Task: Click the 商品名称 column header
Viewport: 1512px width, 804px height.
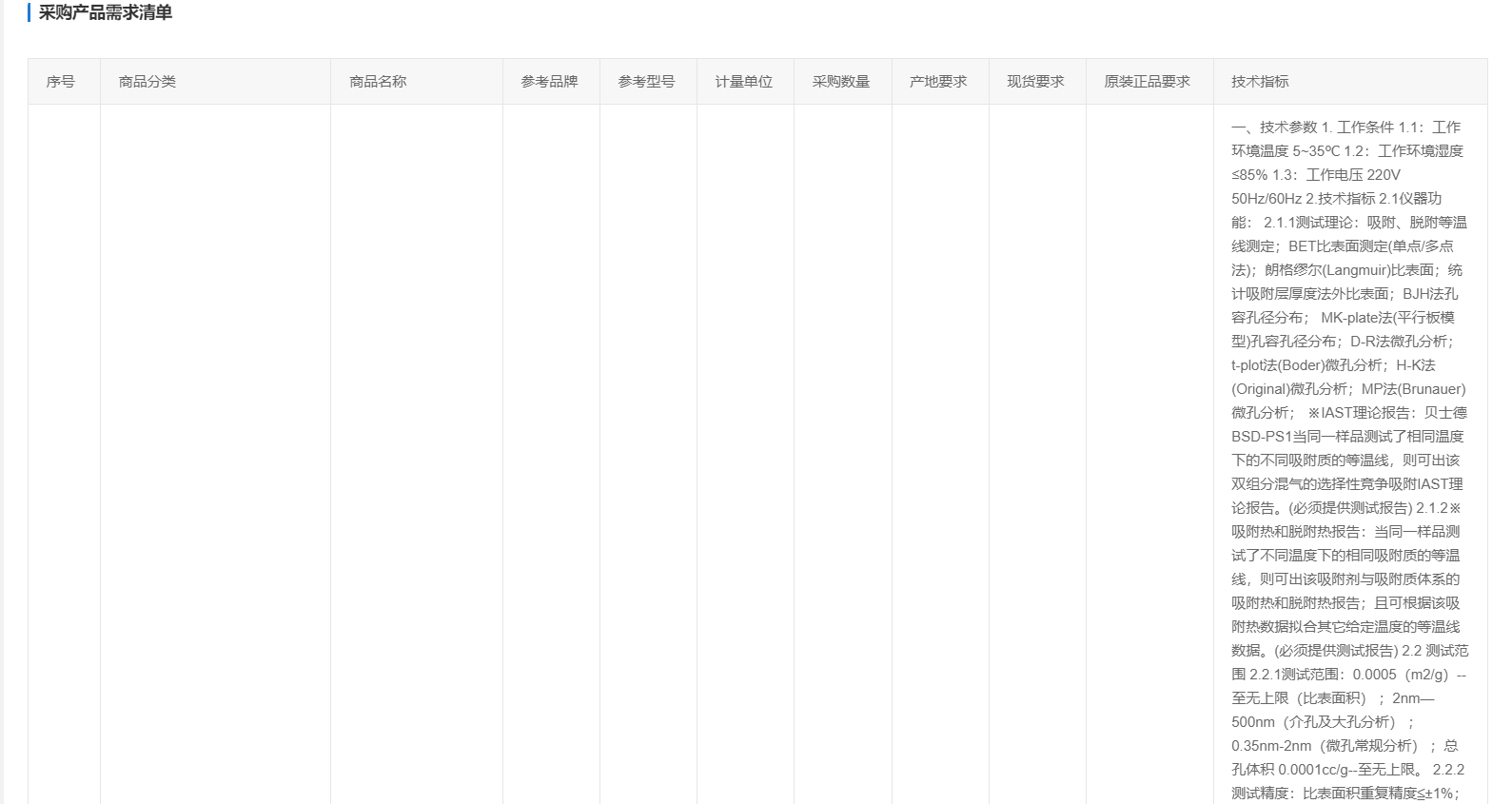Action: pyautogui.click(x=378, y=82)
